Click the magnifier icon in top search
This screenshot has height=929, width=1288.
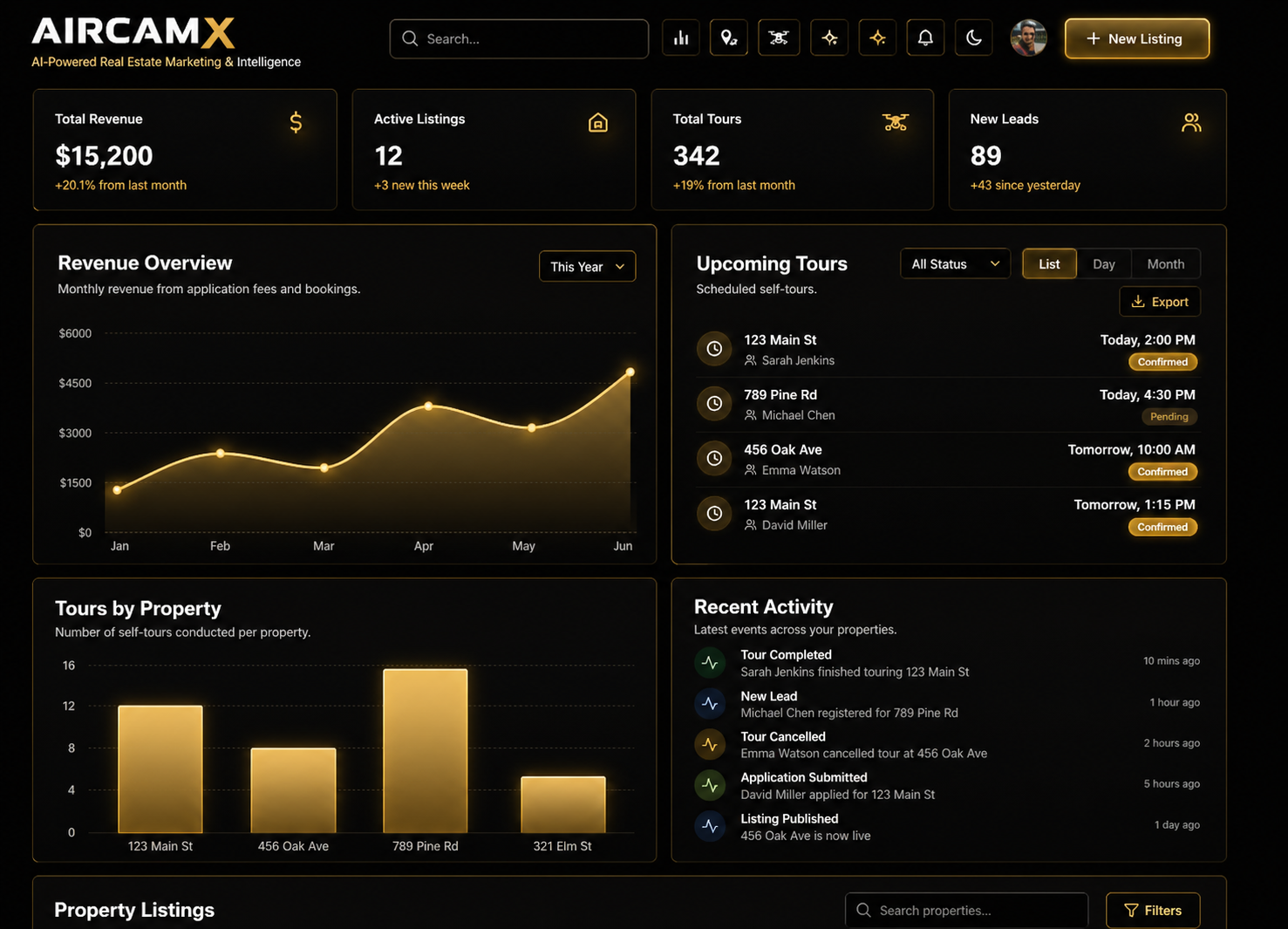410,38
